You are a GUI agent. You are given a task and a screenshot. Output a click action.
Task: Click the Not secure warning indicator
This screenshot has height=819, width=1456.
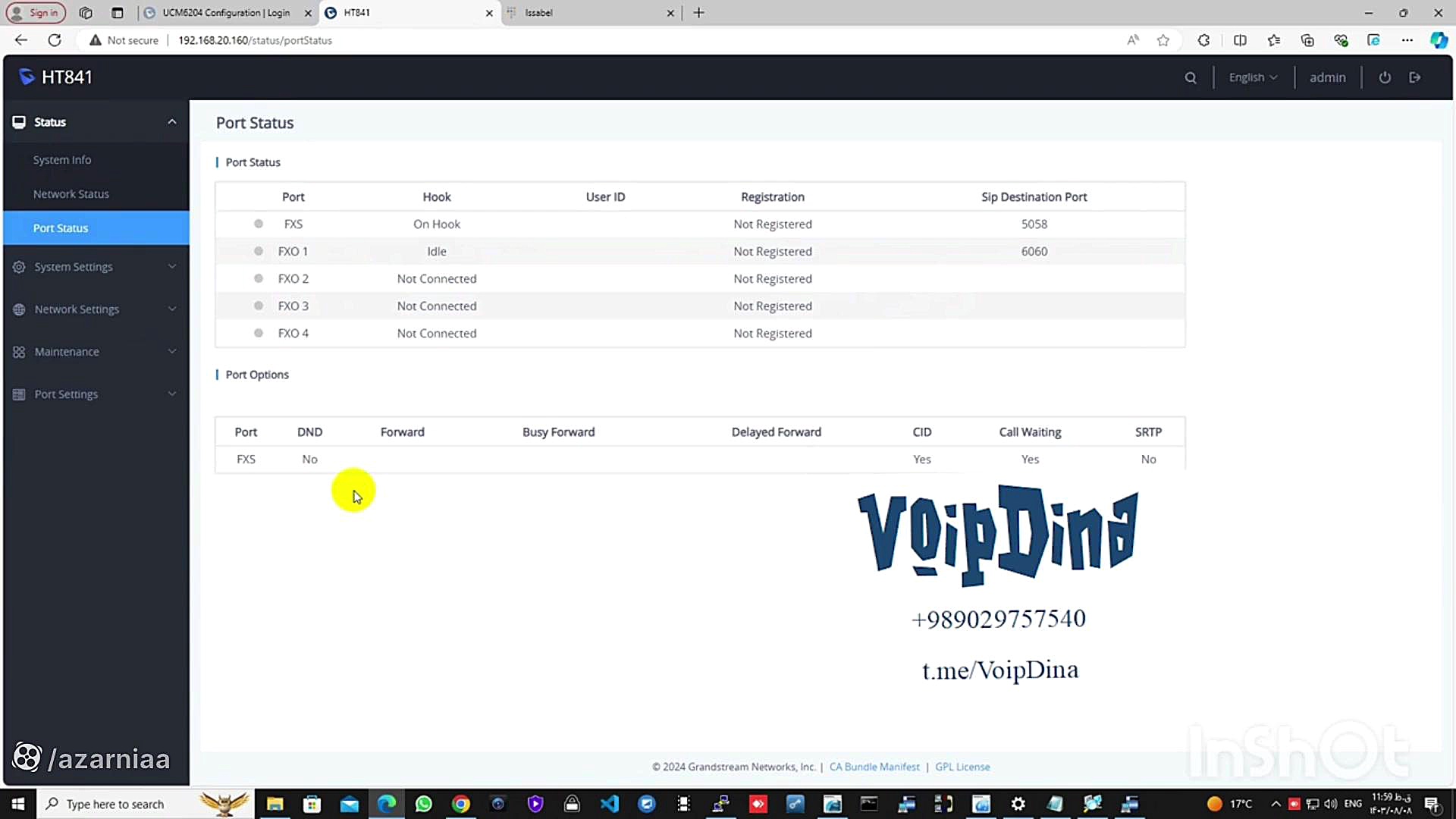point(124,40)
